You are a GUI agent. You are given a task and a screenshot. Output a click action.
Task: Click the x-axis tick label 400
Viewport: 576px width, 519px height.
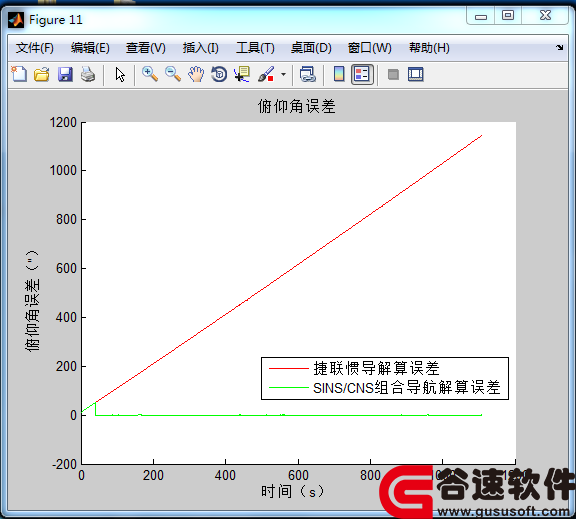[225, 475]
